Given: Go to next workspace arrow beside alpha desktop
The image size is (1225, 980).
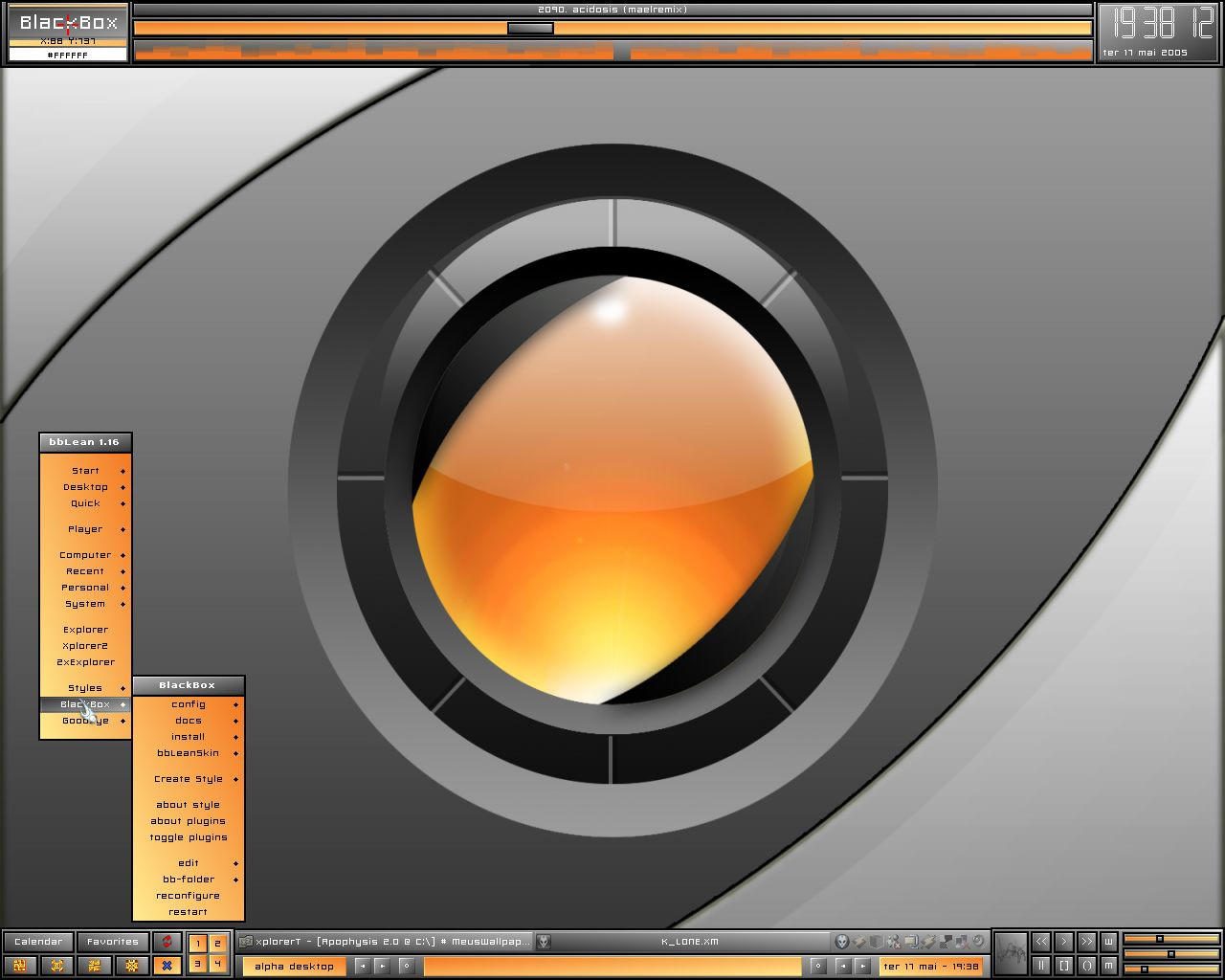Looking at the screenshot, I should point(381,966).
